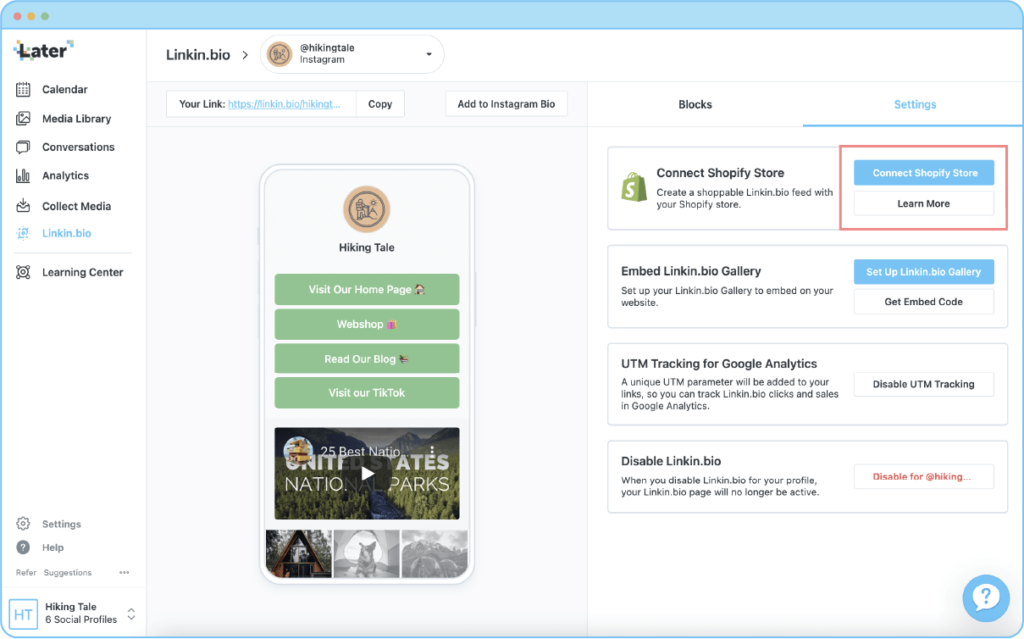
Task: Click Visit our TikTok preview button
Action: tap(367, 393)
